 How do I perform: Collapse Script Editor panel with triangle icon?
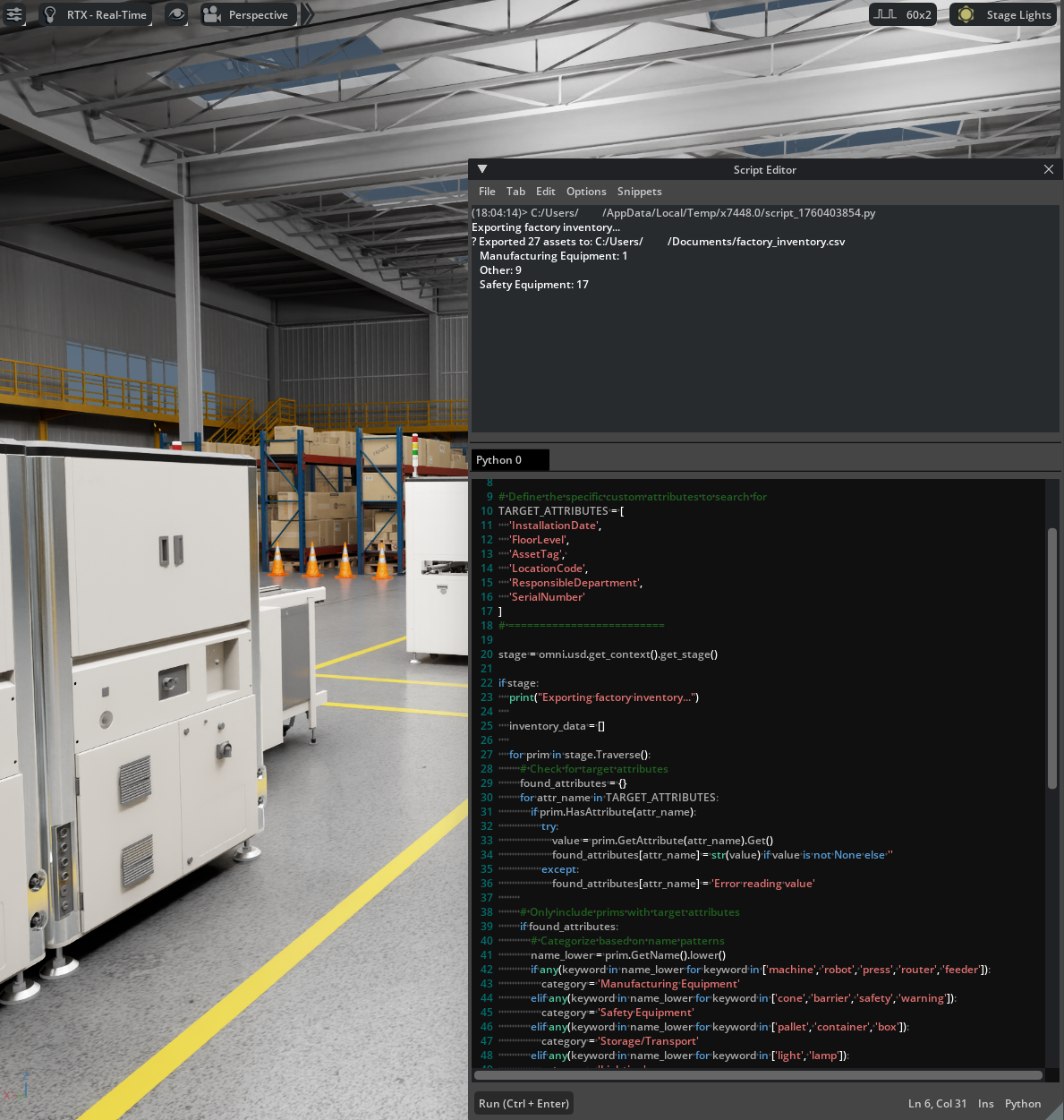pos(482,169)
